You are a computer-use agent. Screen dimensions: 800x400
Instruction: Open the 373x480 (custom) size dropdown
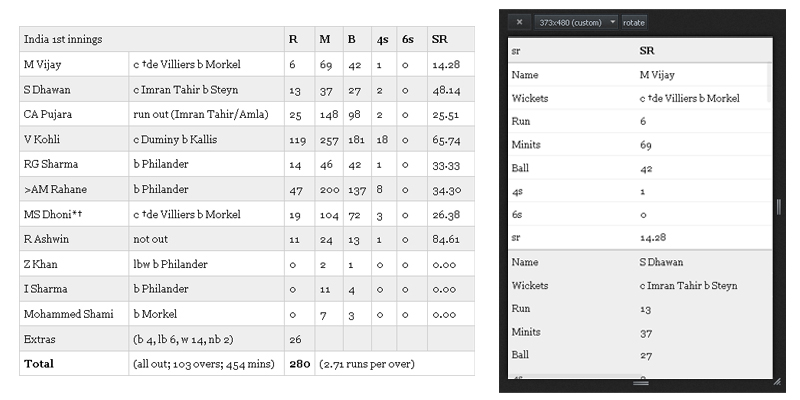click(576, 22)
